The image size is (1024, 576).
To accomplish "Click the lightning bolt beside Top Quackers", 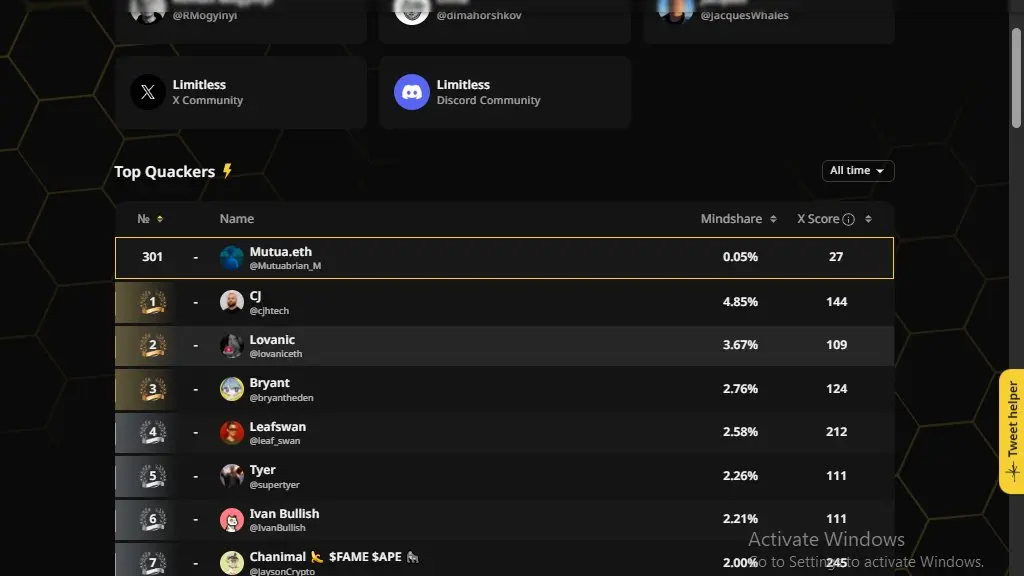I will (227, 171).
